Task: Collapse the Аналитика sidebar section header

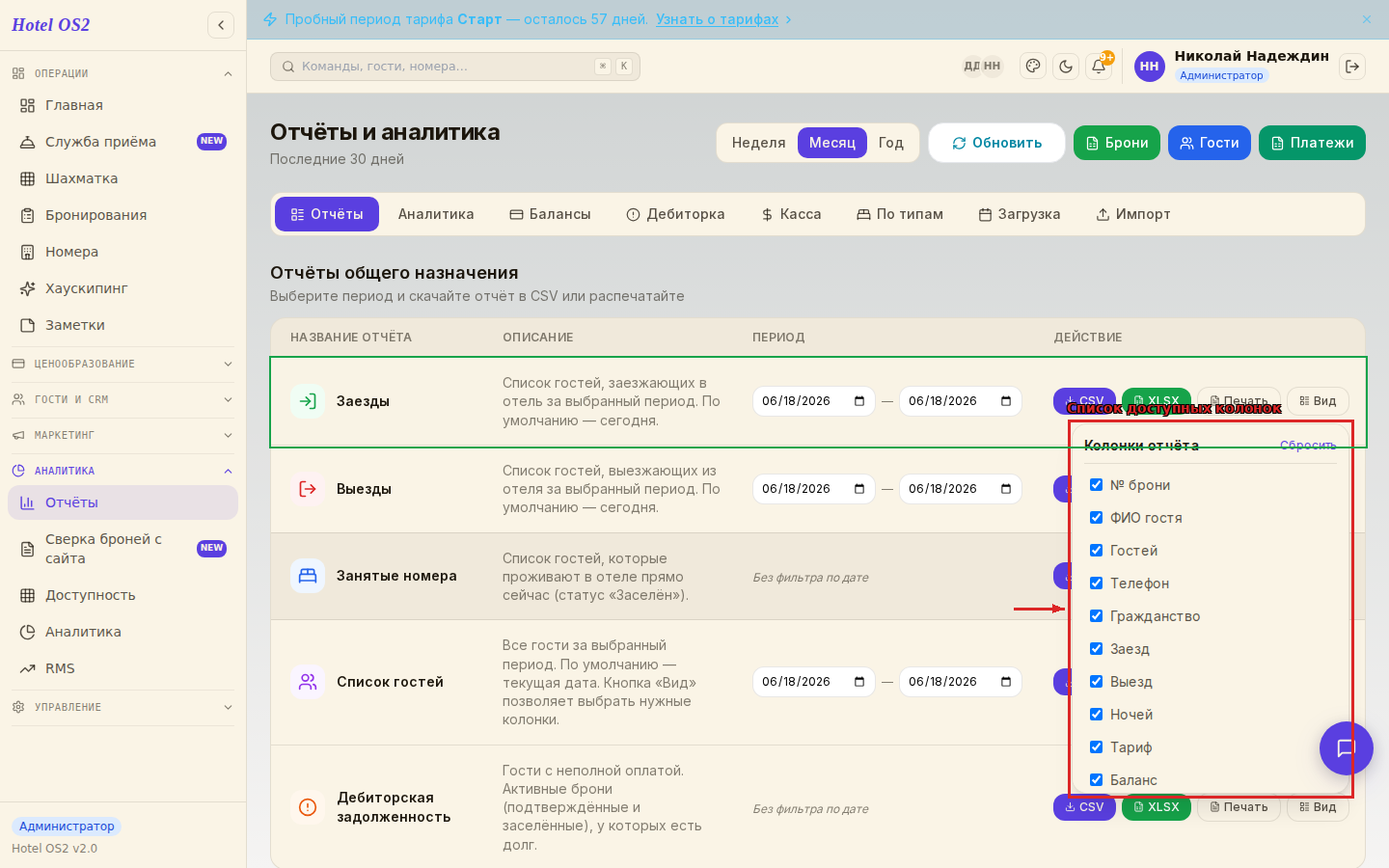Action: coord(123,471)
